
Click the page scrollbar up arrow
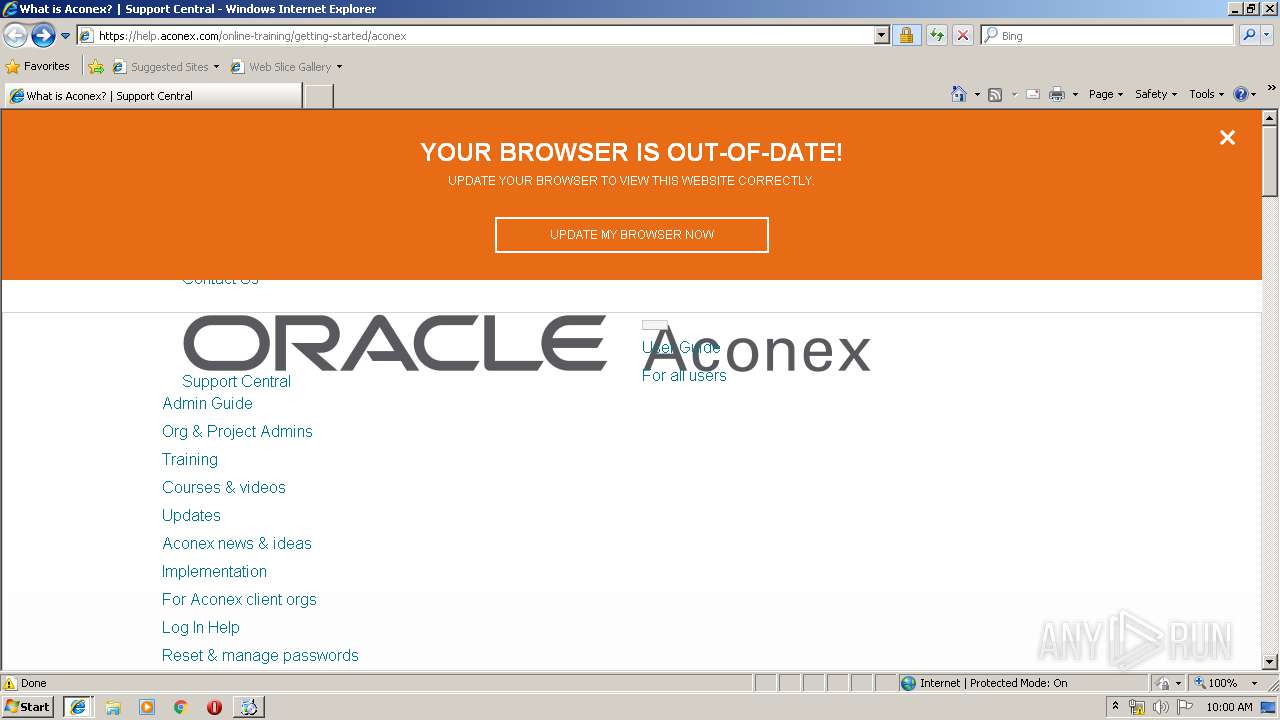tap(1270, 118)
